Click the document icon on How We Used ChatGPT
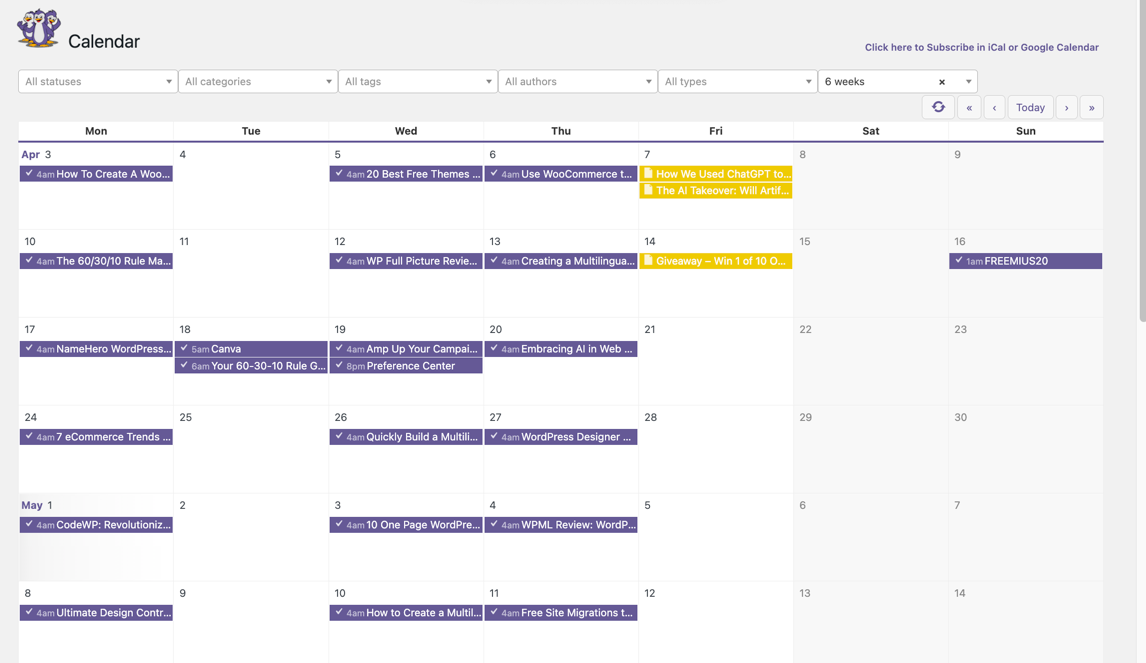The image size is (1146, 663). coord(648,173)
